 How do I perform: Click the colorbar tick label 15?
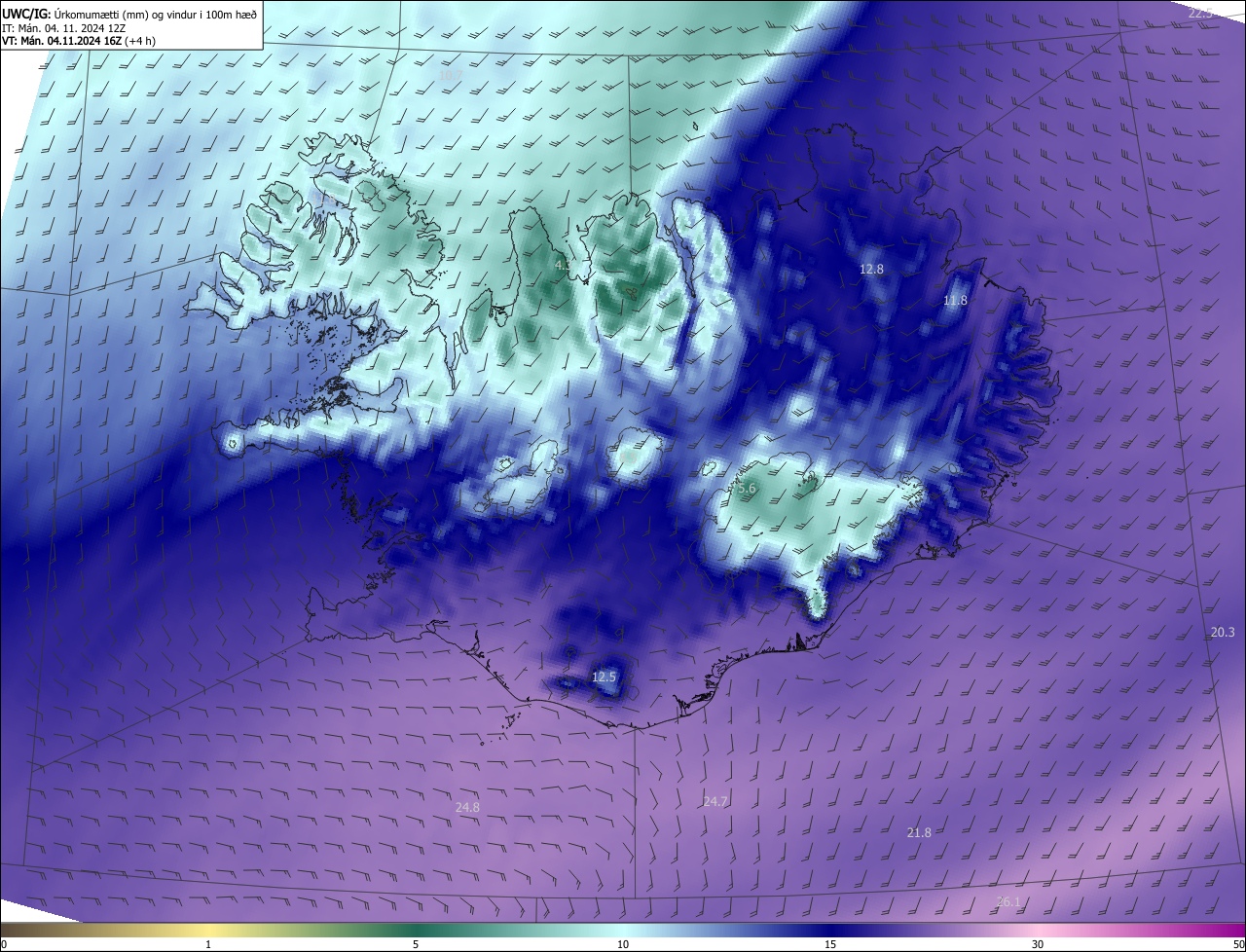tap(830, 944)
